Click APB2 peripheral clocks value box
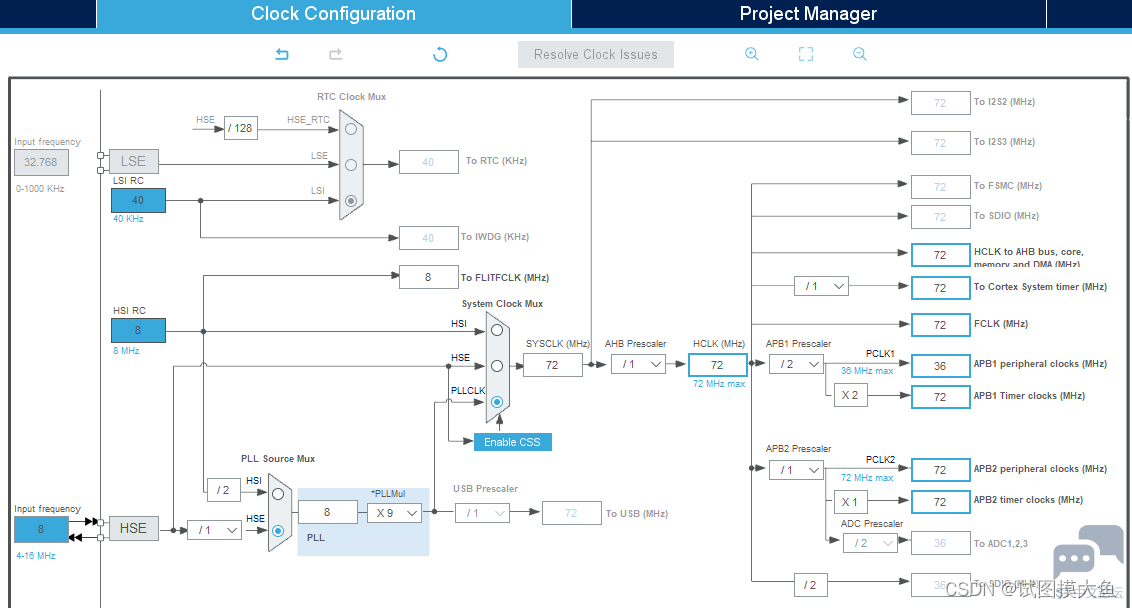Screen dimensions: 1132x608 [x=941, y=470]
